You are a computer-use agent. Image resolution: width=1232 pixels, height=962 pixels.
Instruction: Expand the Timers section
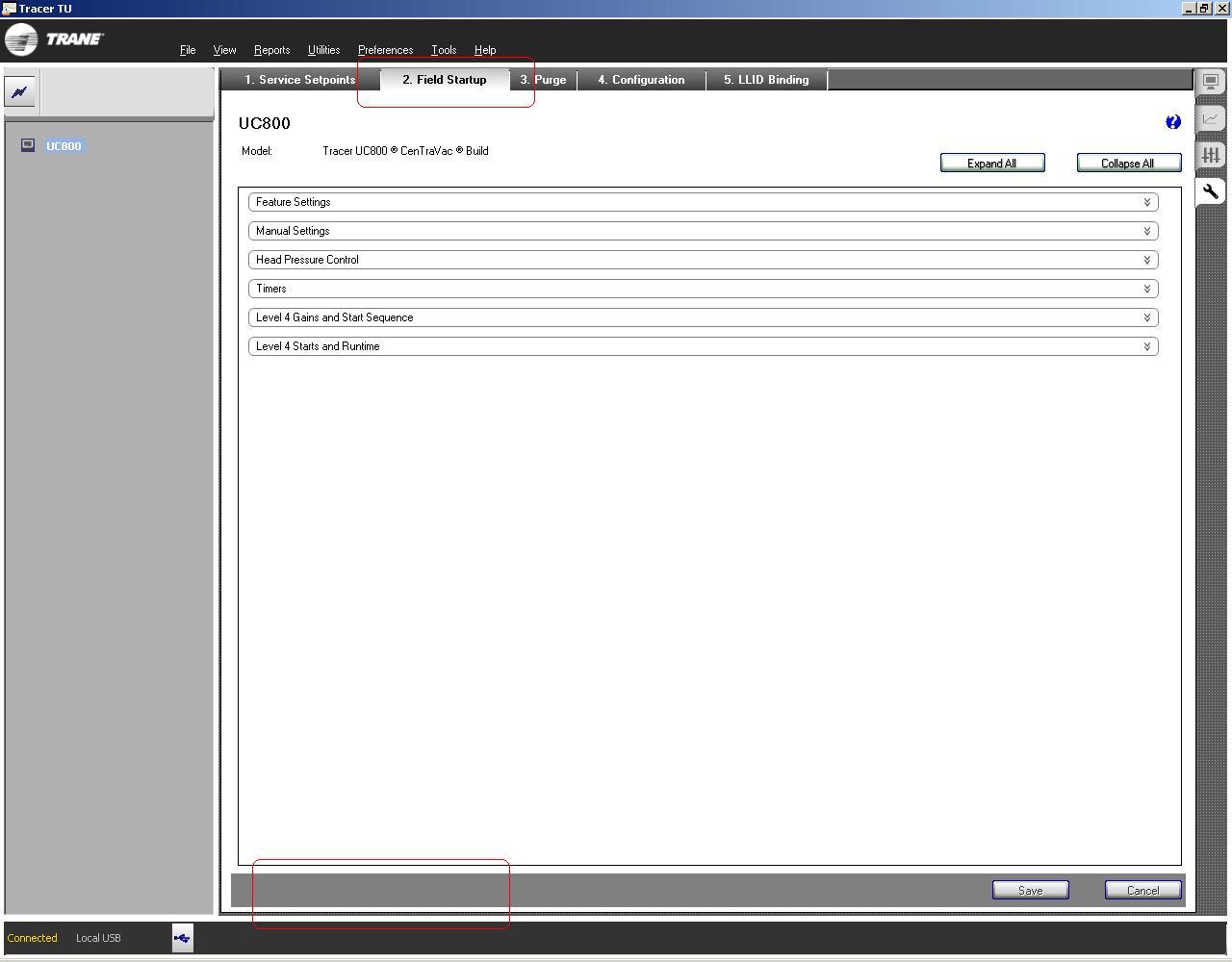tap(703, 289)
